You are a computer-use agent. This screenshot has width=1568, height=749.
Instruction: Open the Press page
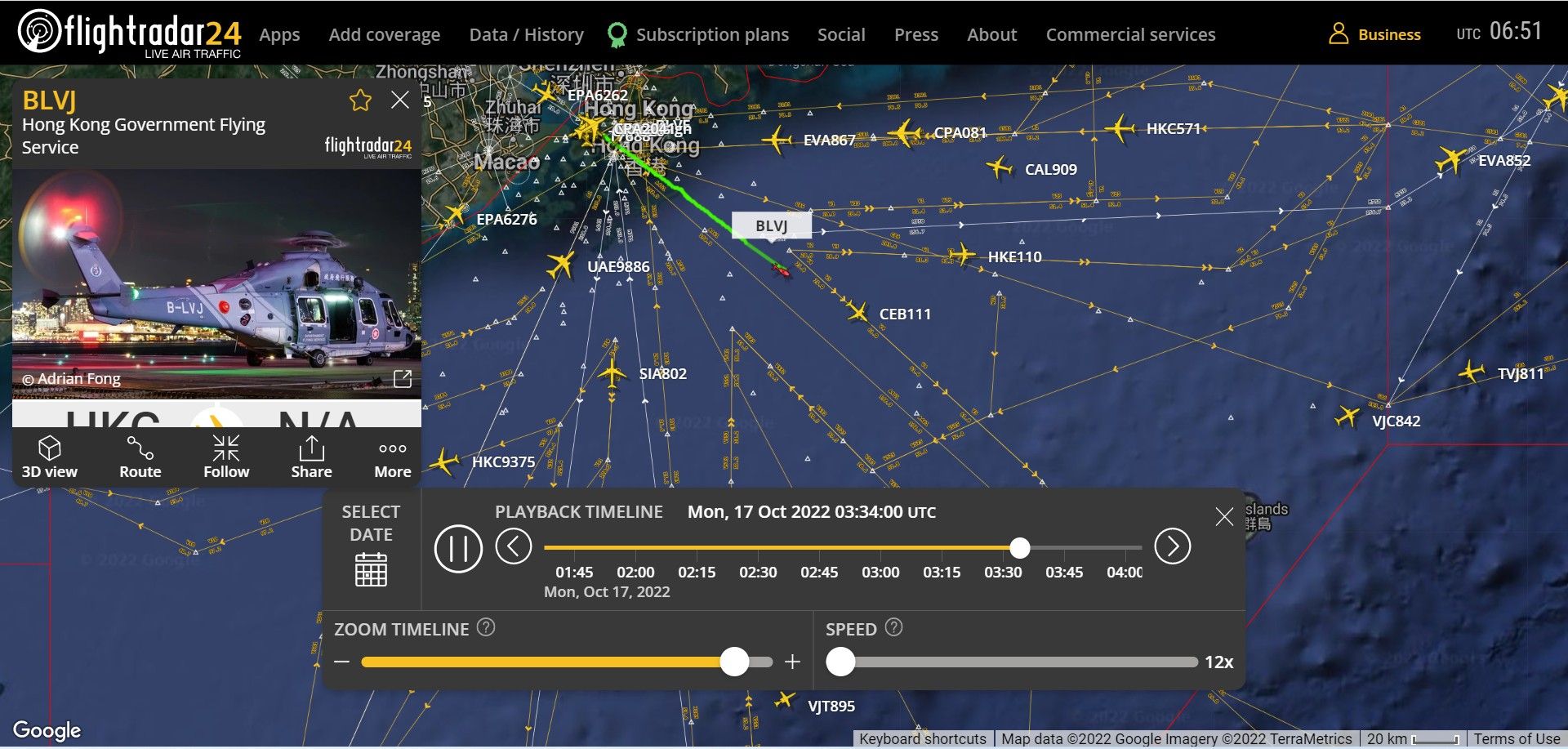(x=915, y=35)
